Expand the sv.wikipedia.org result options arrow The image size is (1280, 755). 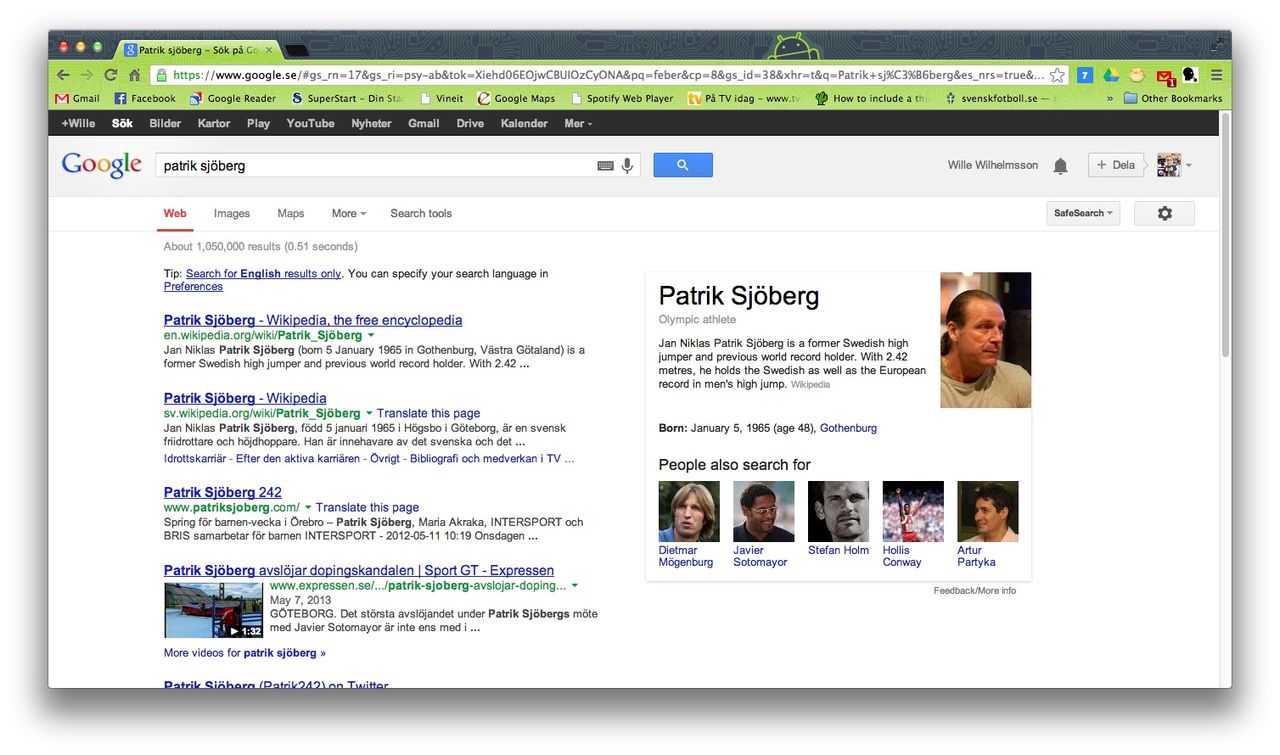click(x=369, y=413)
